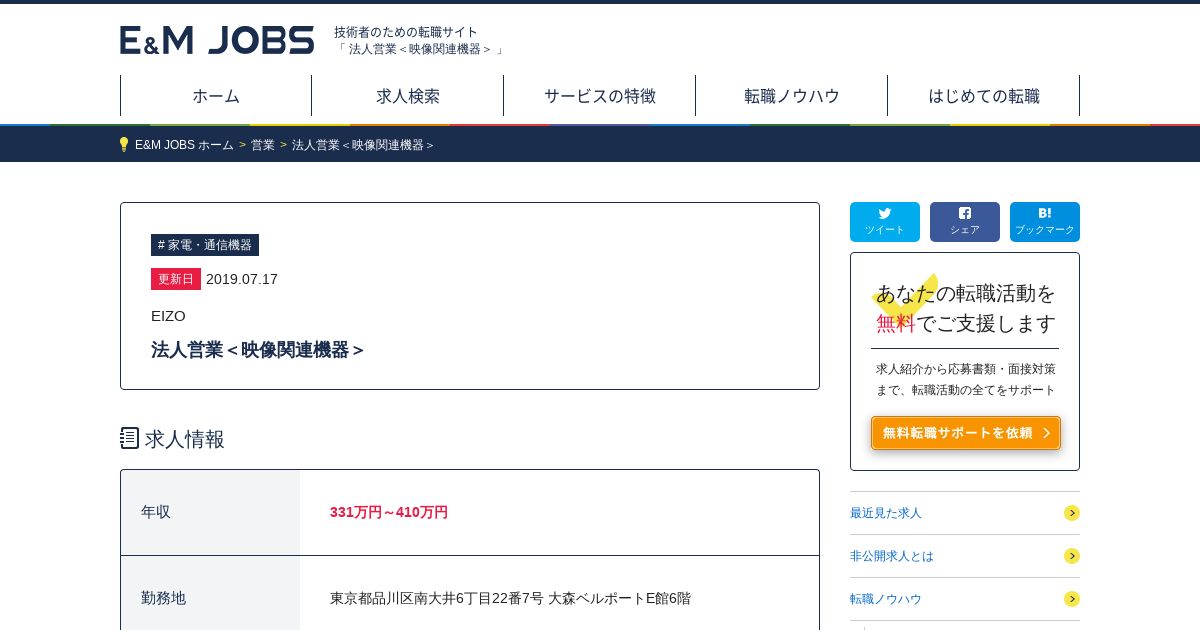Click the salary value 331万円～410万円
This screenshot has width=1200, height=630.
[389, 512]
